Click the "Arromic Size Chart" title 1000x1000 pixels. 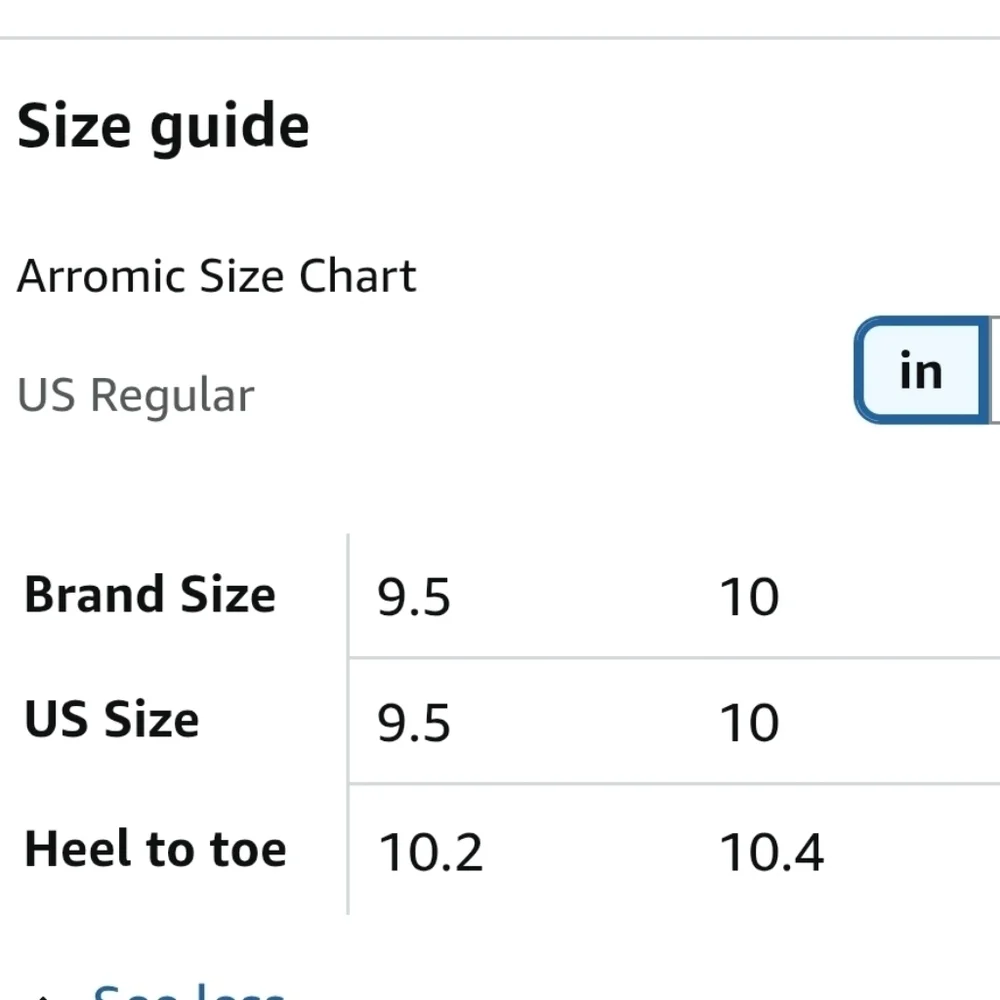click(x=217, y=276)
